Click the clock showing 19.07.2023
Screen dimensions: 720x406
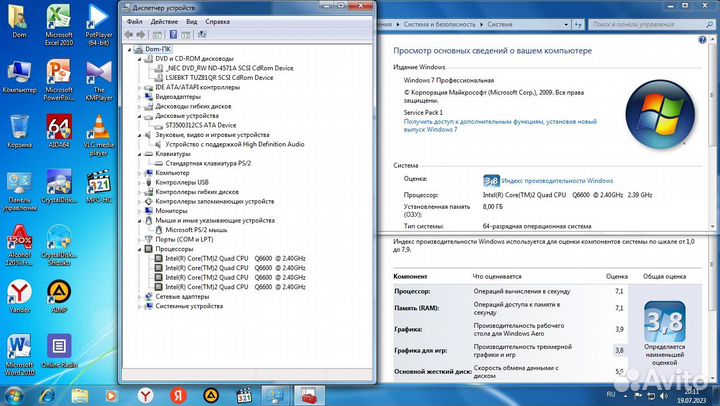692,396
